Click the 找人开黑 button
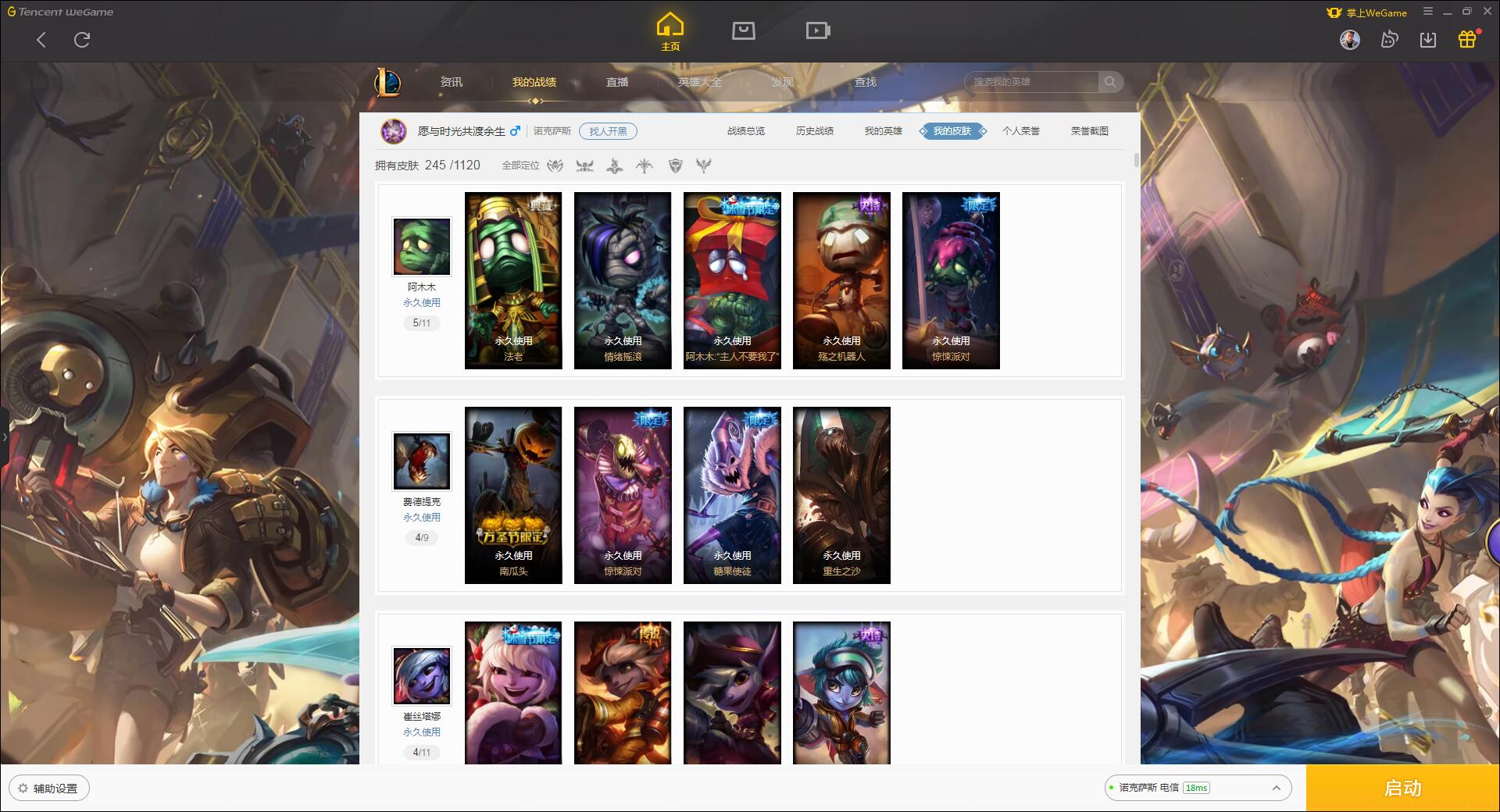Screen dimensions: 1500x812 (x=608, y=131)
